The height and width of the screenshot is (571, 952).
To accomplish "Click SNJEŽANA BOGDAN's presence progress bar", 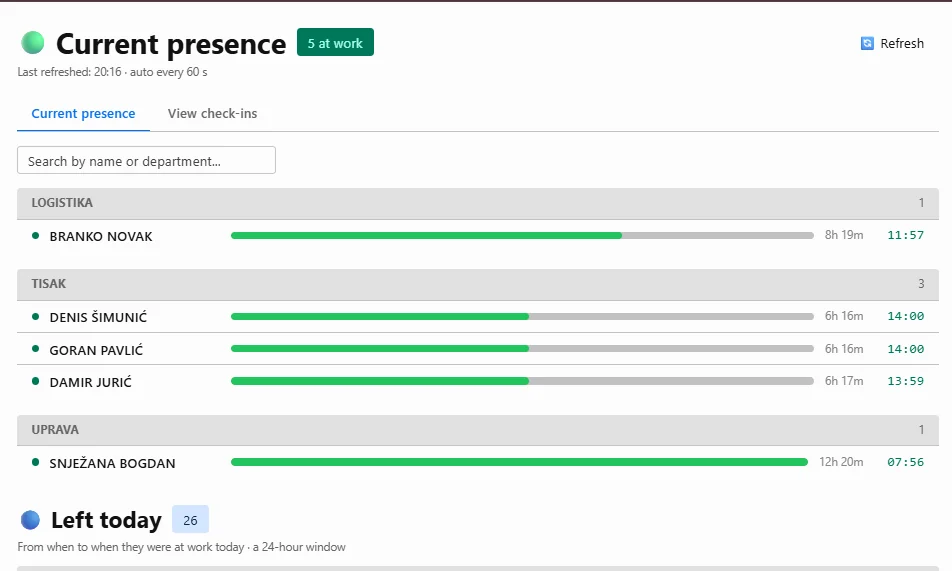I will pyautogui.click(x=520, y=462).
